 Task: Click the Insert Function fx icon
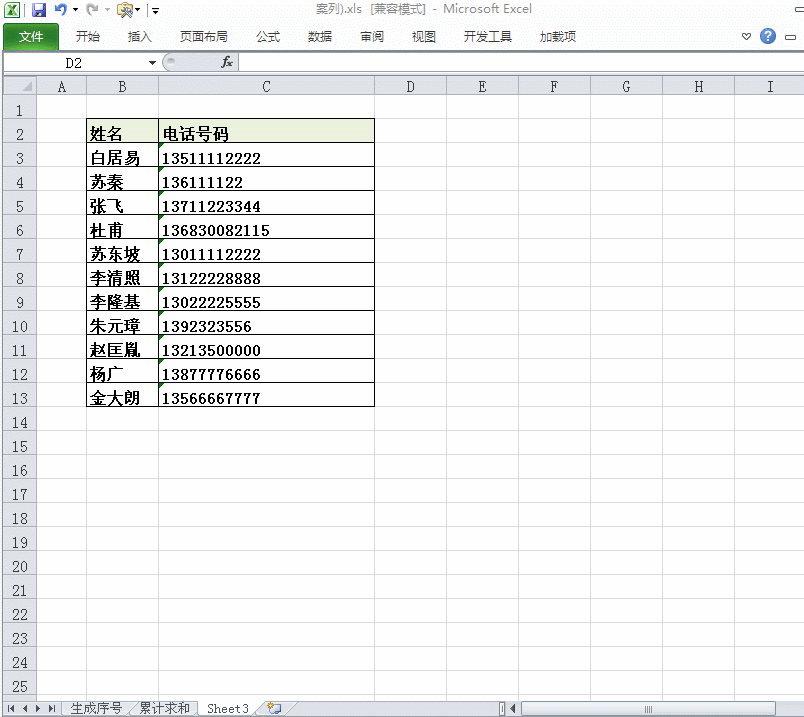[227, 63]
